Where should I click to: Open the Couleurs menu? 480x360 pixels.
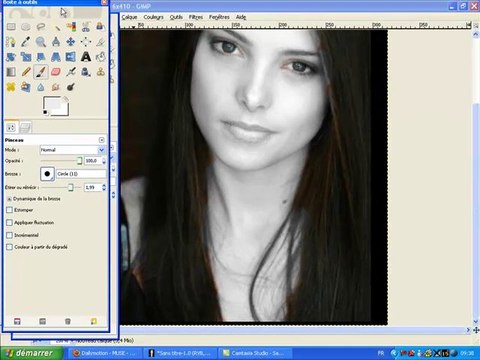(153, 17)
